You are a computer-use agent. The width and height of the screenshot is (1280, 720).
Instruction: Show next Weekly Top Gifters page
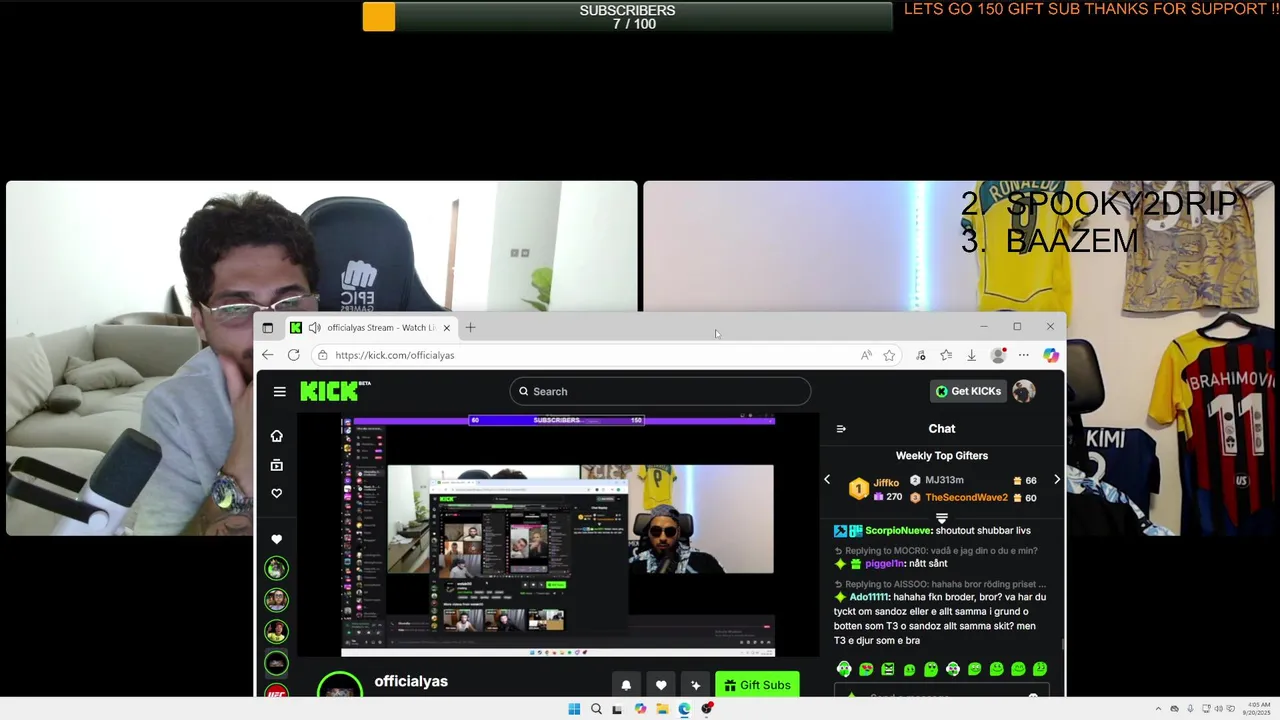click(1057, 480)
